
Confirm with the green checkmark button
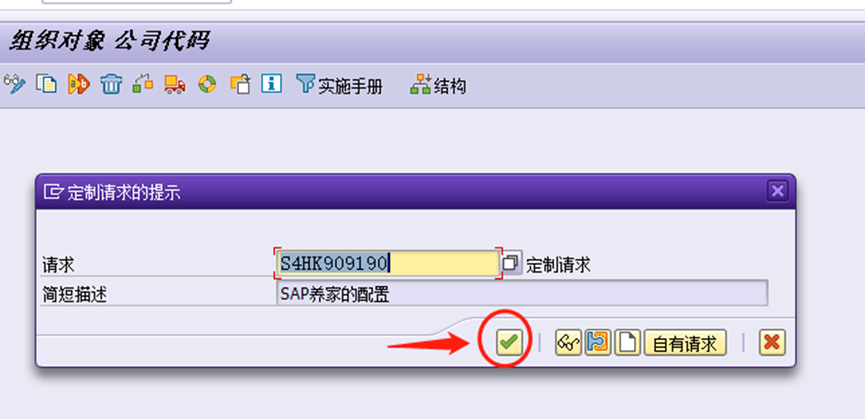[508, 343]
